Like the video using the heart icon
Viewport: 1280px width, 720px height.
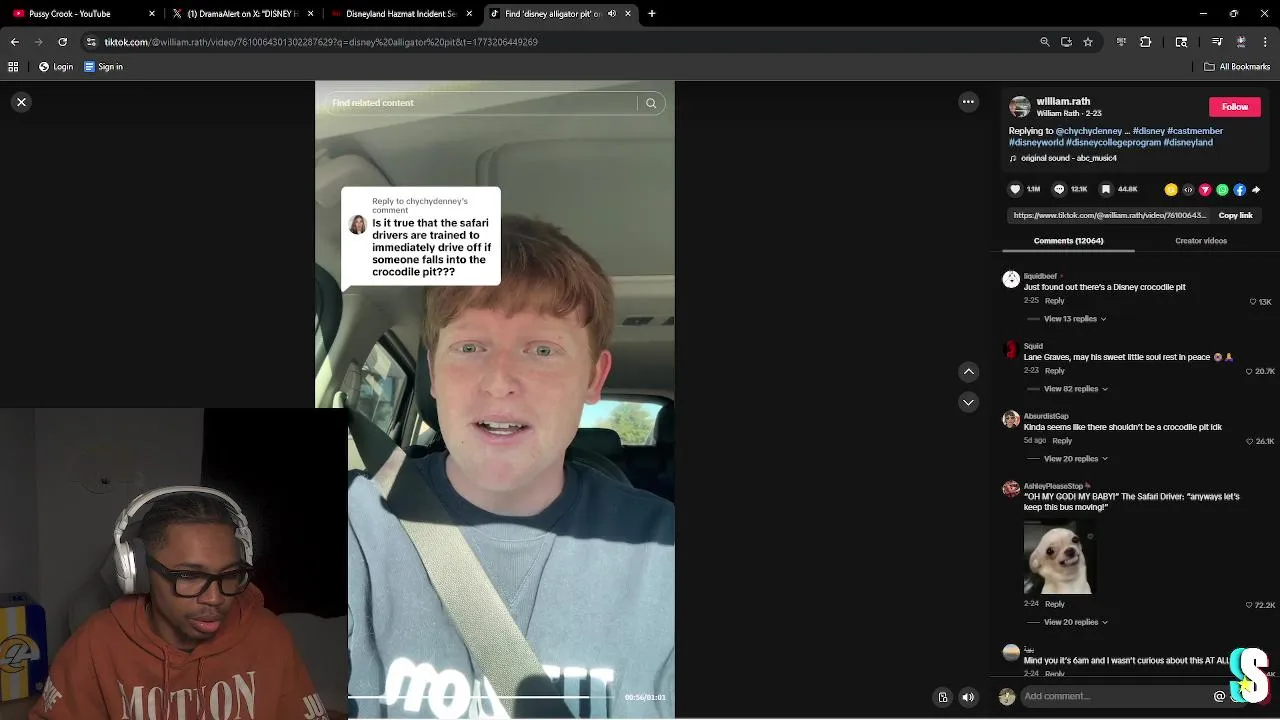point(1015,189)
